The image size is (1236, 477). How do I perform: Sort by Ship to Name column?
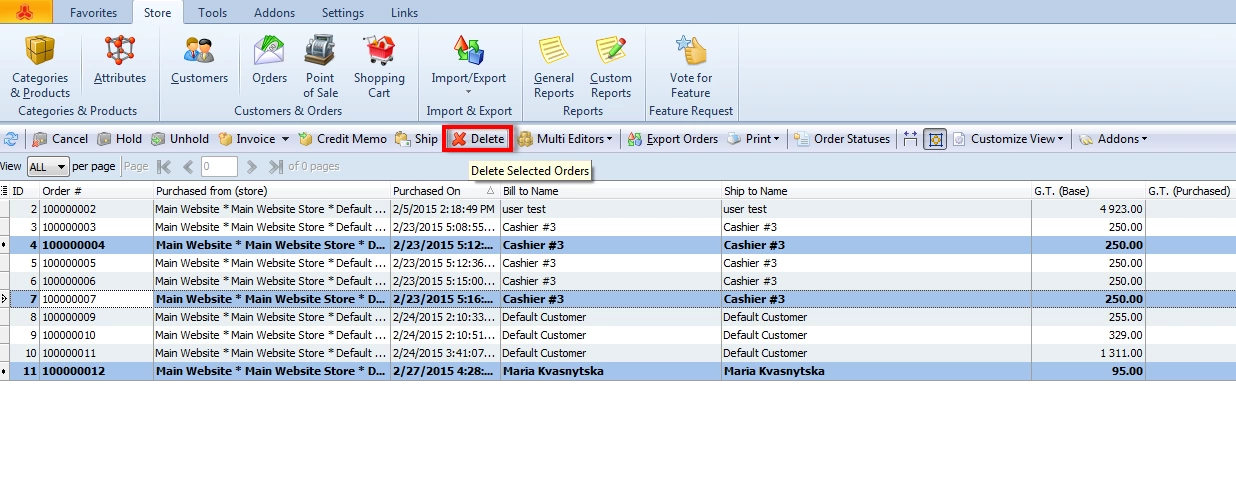tap(876, 191)
